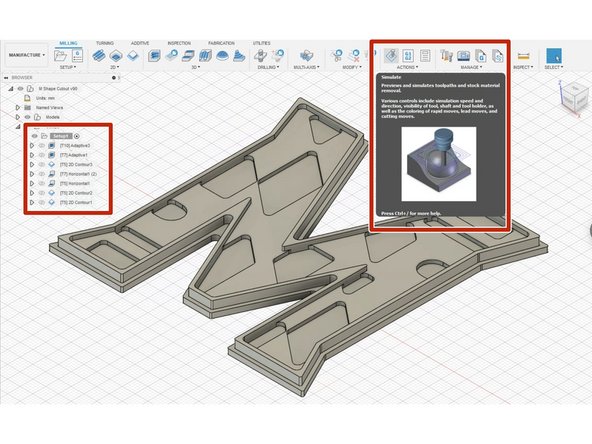Toggle the eye for 2D Contour3
This screenshot has width=592, height=444.
pyautogui.click(x=42, y=165)
